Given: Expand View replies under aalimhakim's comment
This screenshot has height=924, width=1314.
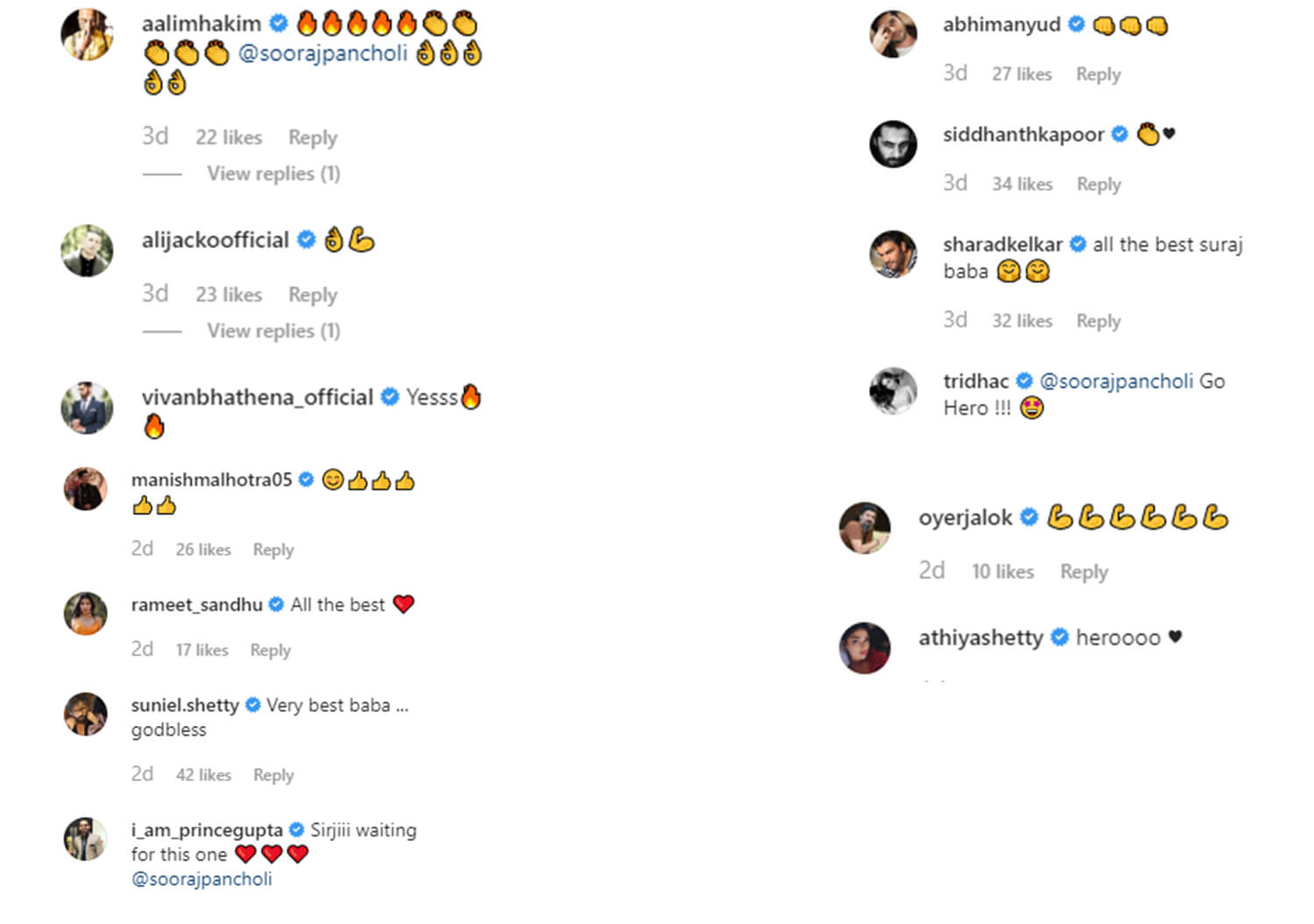Looking at the screenshot, I should [273, 173].
